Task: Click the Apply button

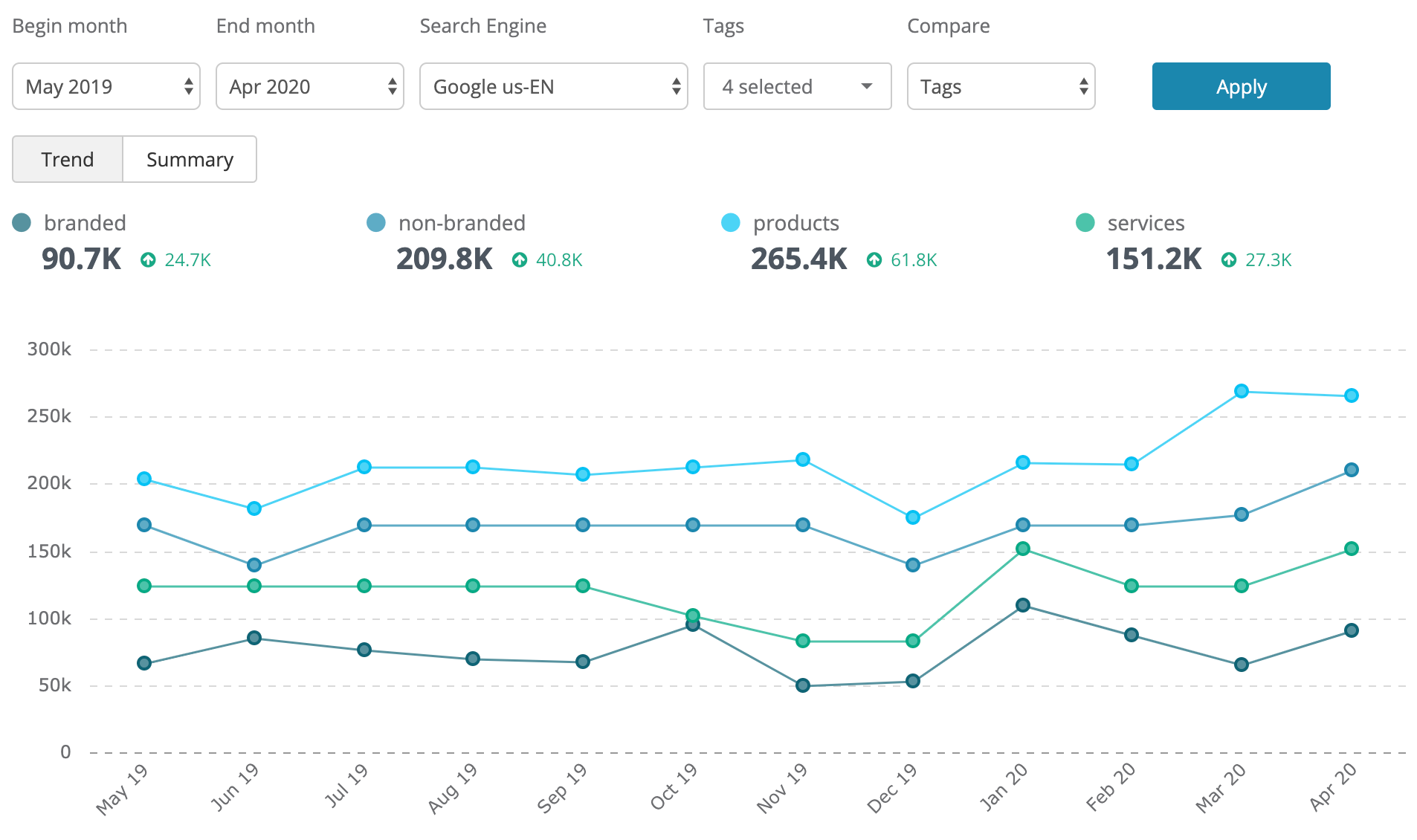Action: [x=1240, y=86]
